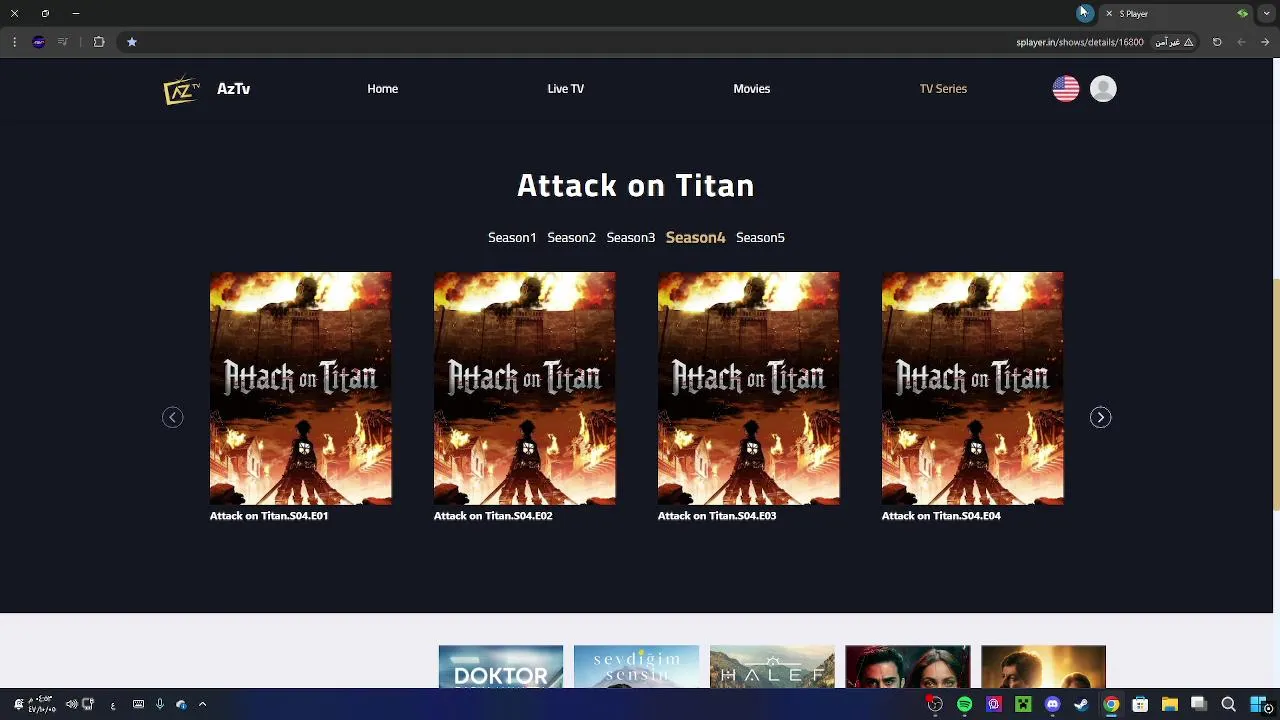1280x720 pixels.
Task: Open the user profile avatar
Action: click(1103, 89)
